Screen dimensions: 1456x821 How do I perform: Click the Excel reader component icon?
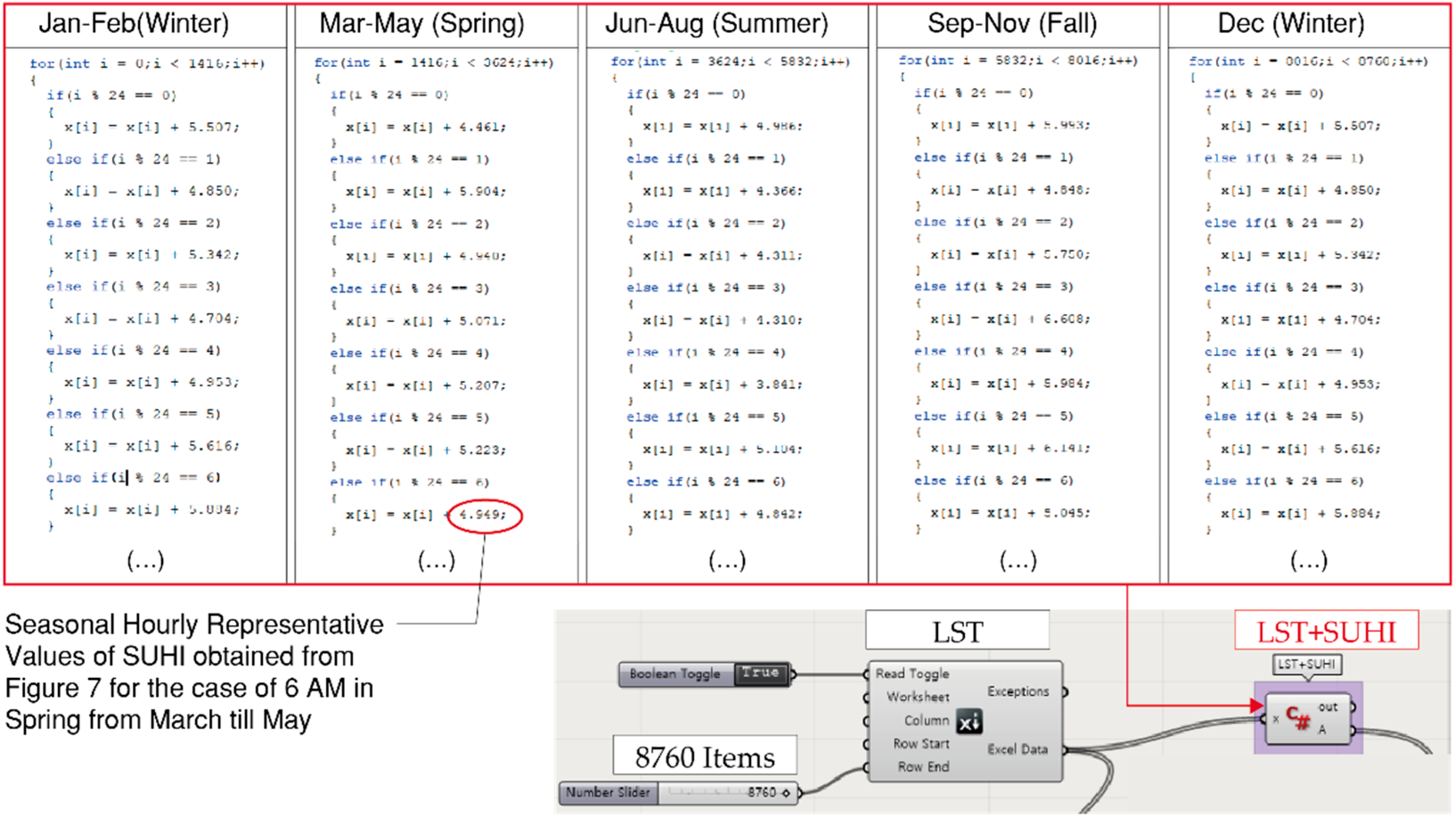pos(969,722)
